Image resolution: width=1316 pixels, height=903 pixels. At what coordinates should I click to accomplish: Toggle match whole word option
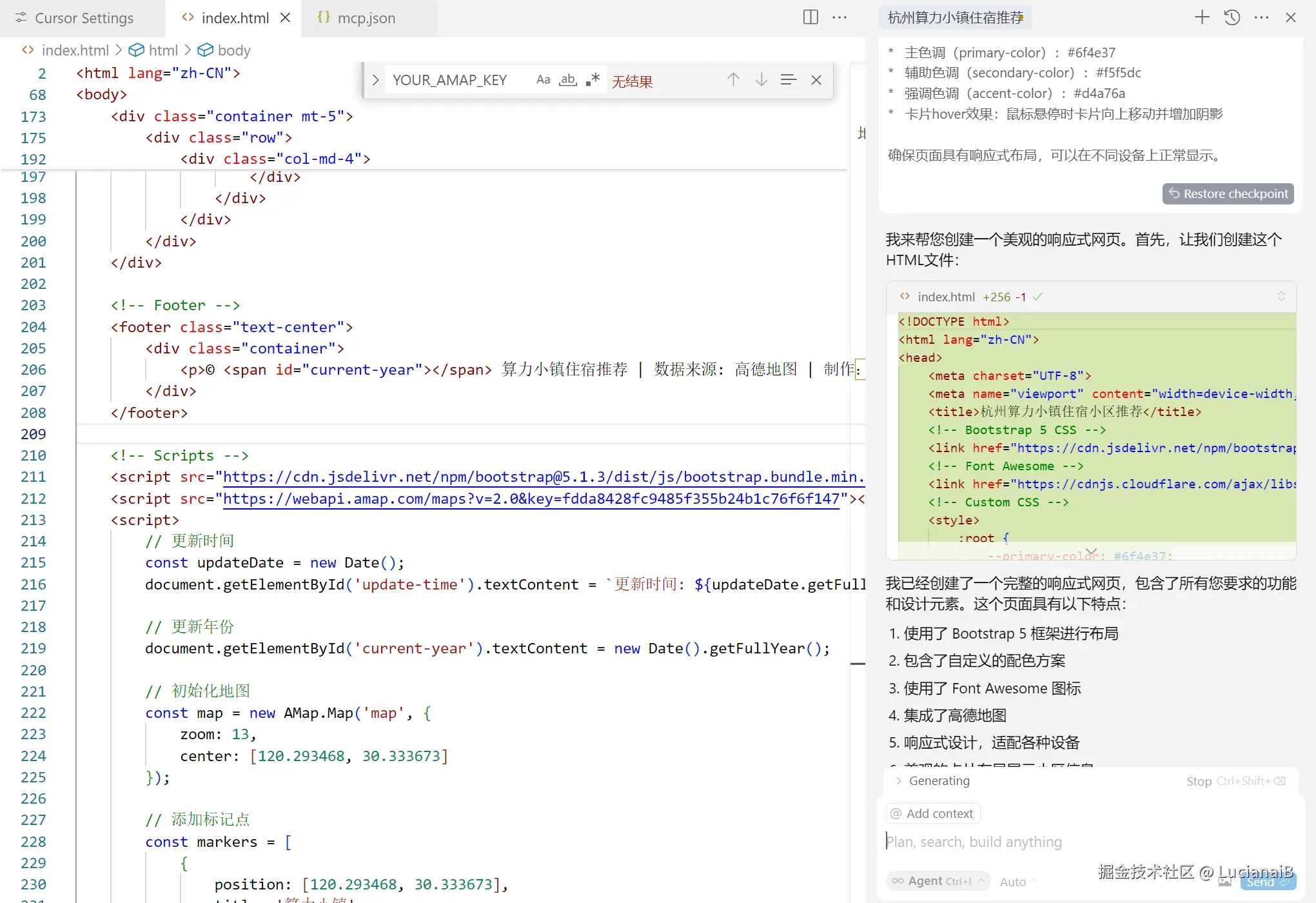567,79
